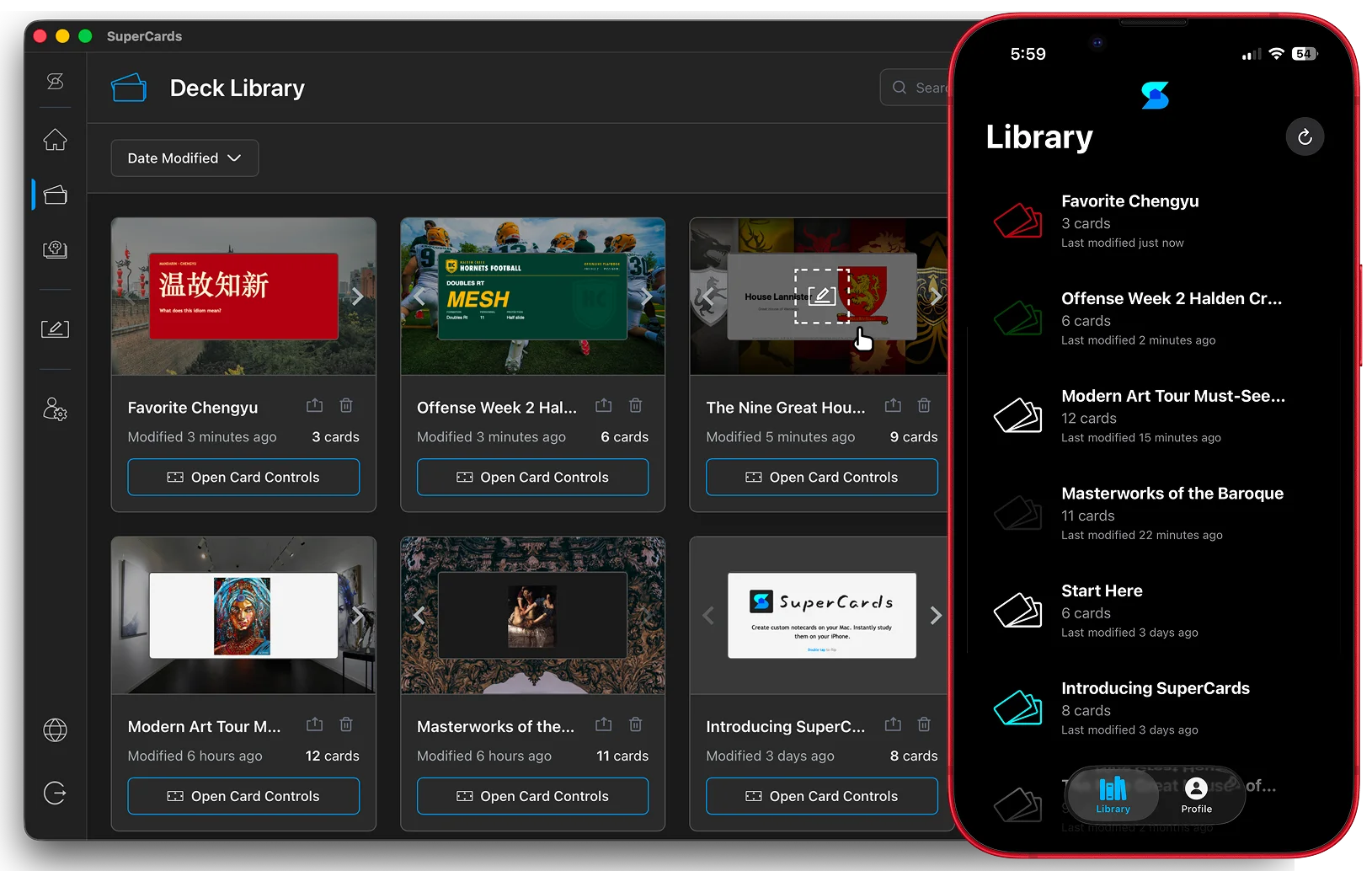Screen dimensions: 1372x871
Task: Open Masterworks of the Baroque on the phone
Action: [1154, 513]
